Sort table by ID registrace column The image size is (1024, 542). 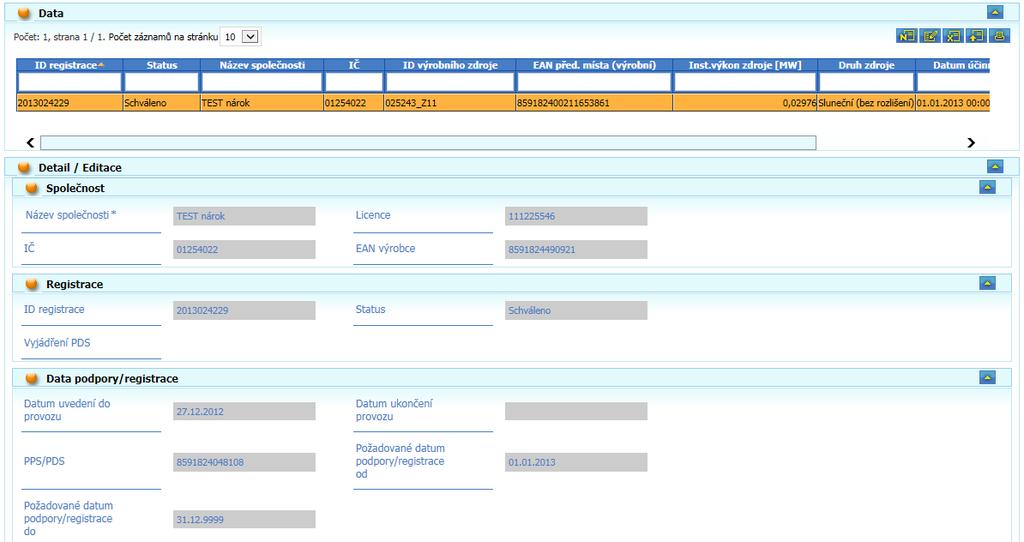pyautogui.click(x=69, y=65)
